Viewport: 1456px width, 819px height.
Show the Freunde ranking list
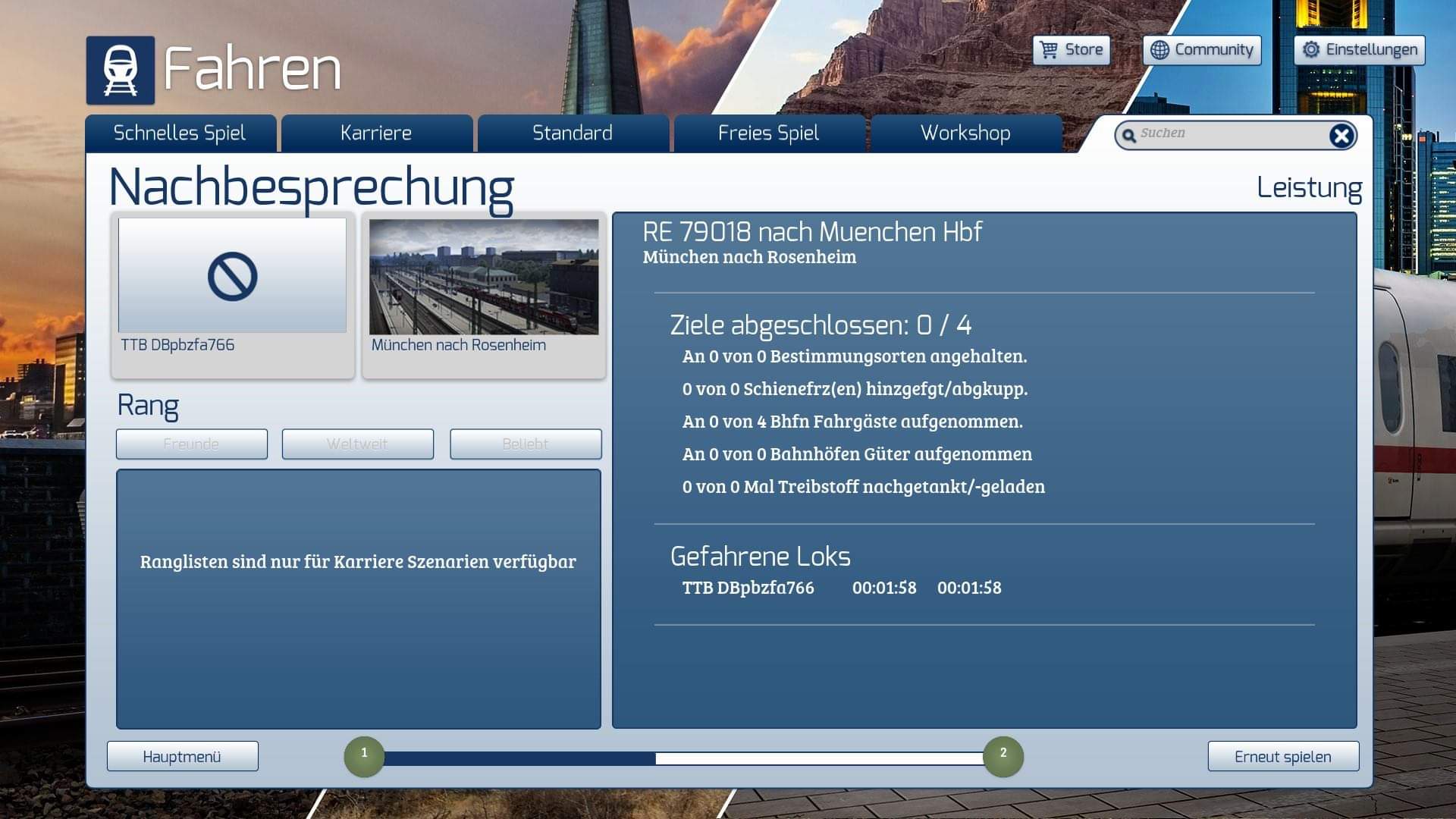click(x=191, y=444)
